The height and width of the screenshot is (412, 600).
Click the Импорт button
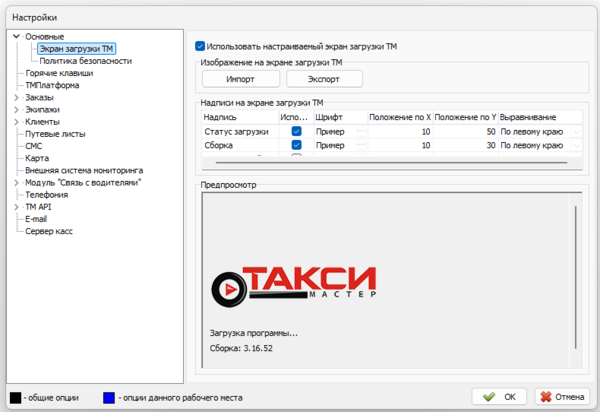click(240, 79)
